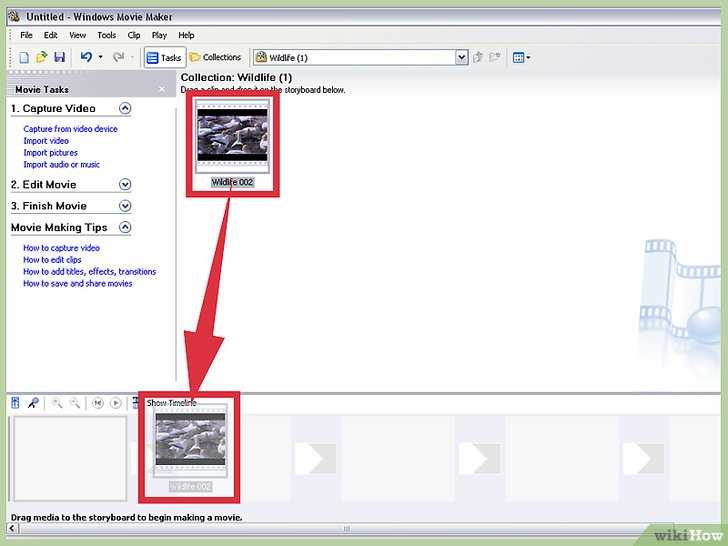Click the Import video link
This screenshot has height=546, width=728.
click(x=46, y=141)
